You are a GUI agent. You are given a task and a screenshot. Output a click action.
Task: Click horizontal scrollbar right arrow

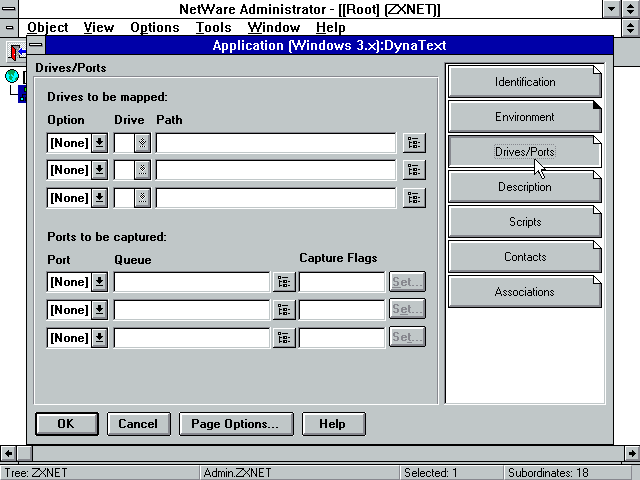pyautogui.click(x=632, y=453)
